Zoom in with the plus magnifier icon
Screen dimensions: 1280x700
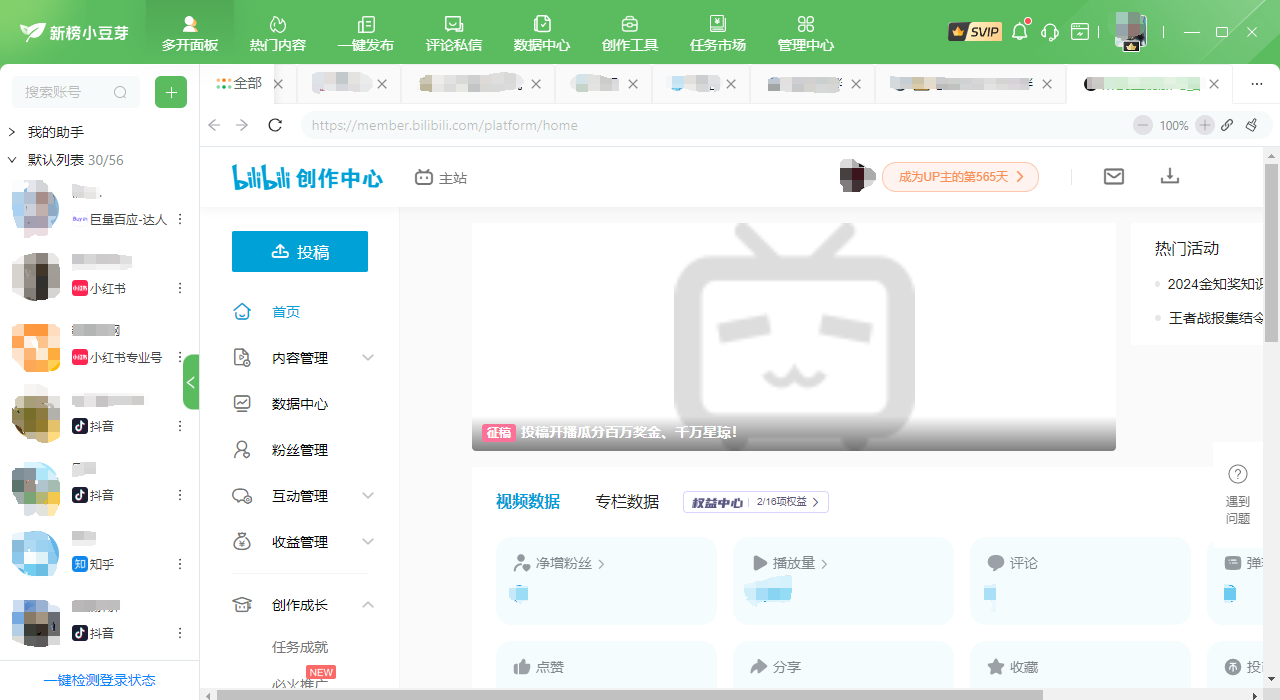(x=1205, y=125)
